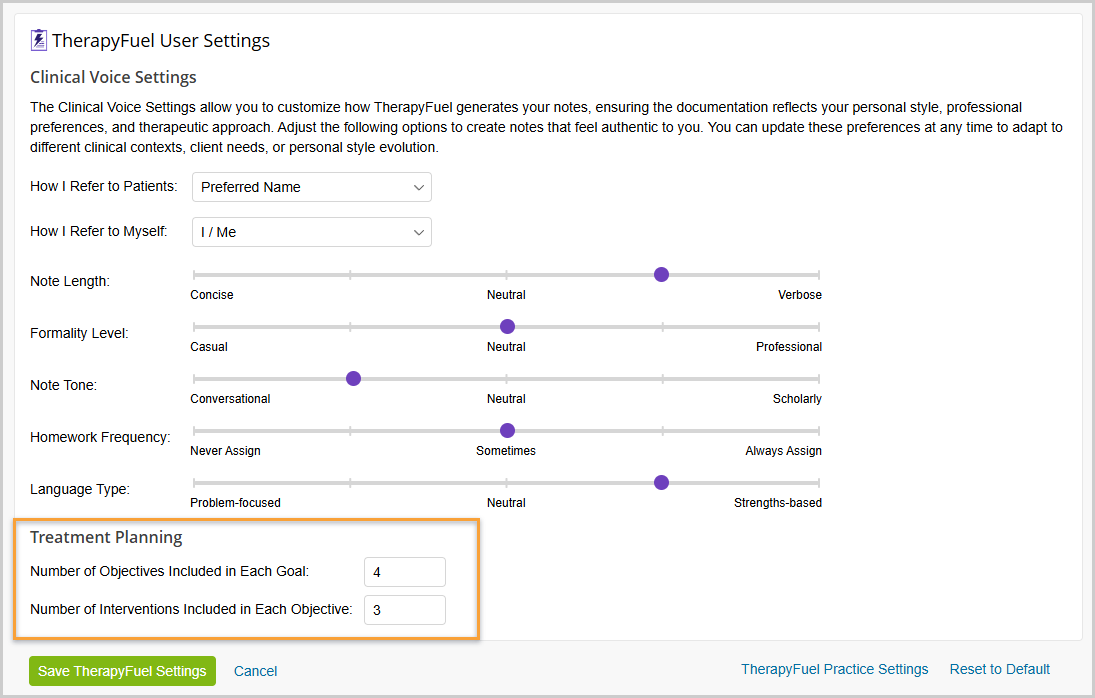This screenshot has width=1095, height=698.
Task: Open the How I Refer to Myself dropdown
Action: [311, 232]
